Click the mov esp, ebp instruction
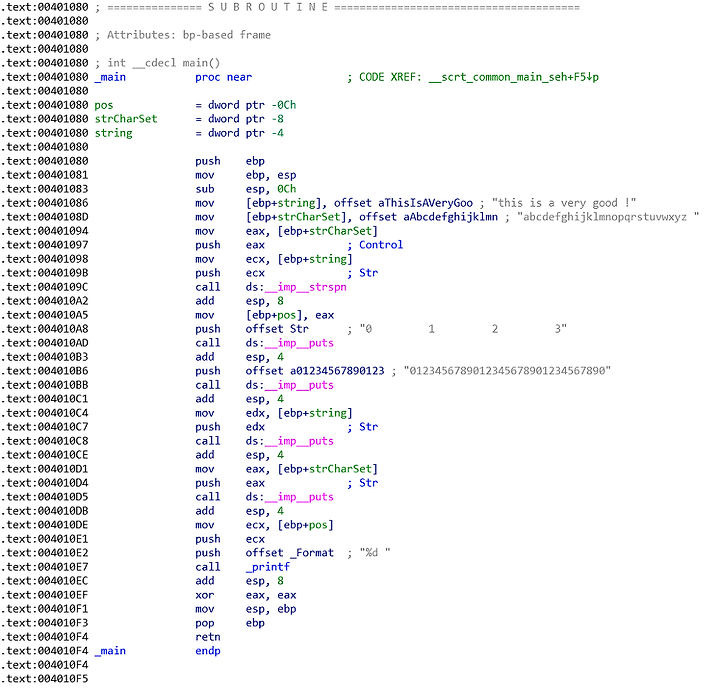 [246, 609]
